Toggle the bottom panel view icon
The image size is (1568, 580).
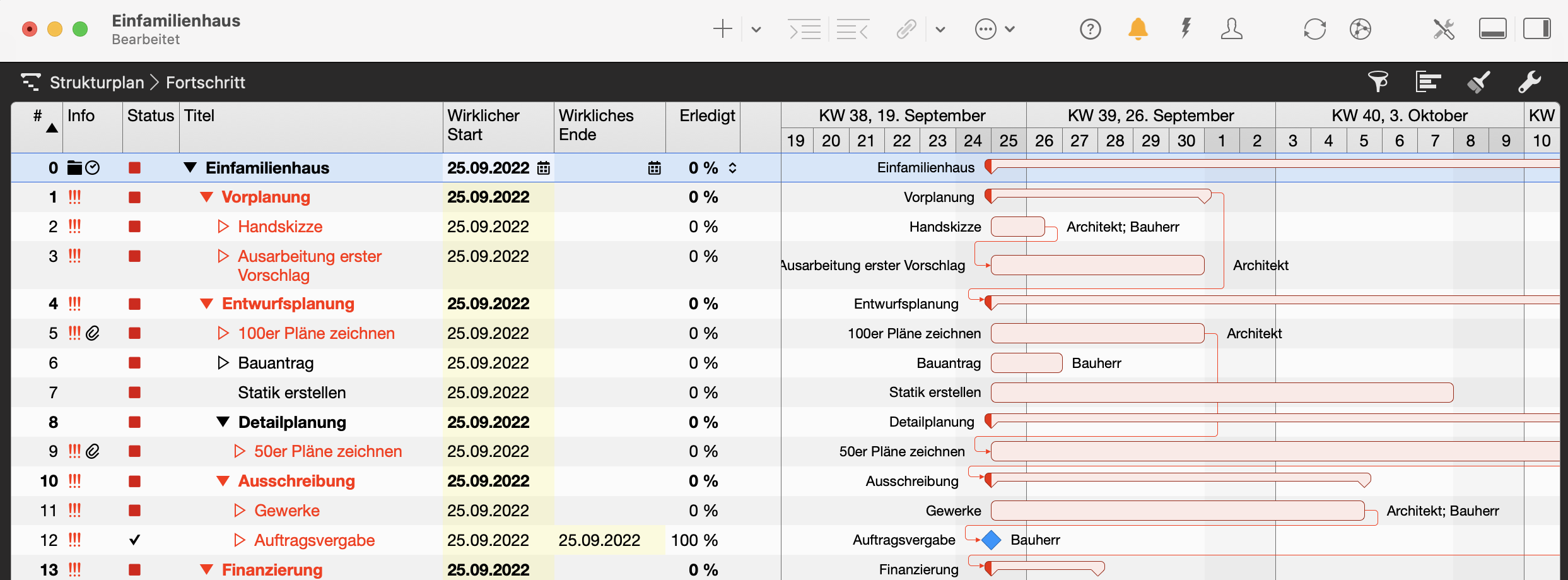[x=1492, y=29]
